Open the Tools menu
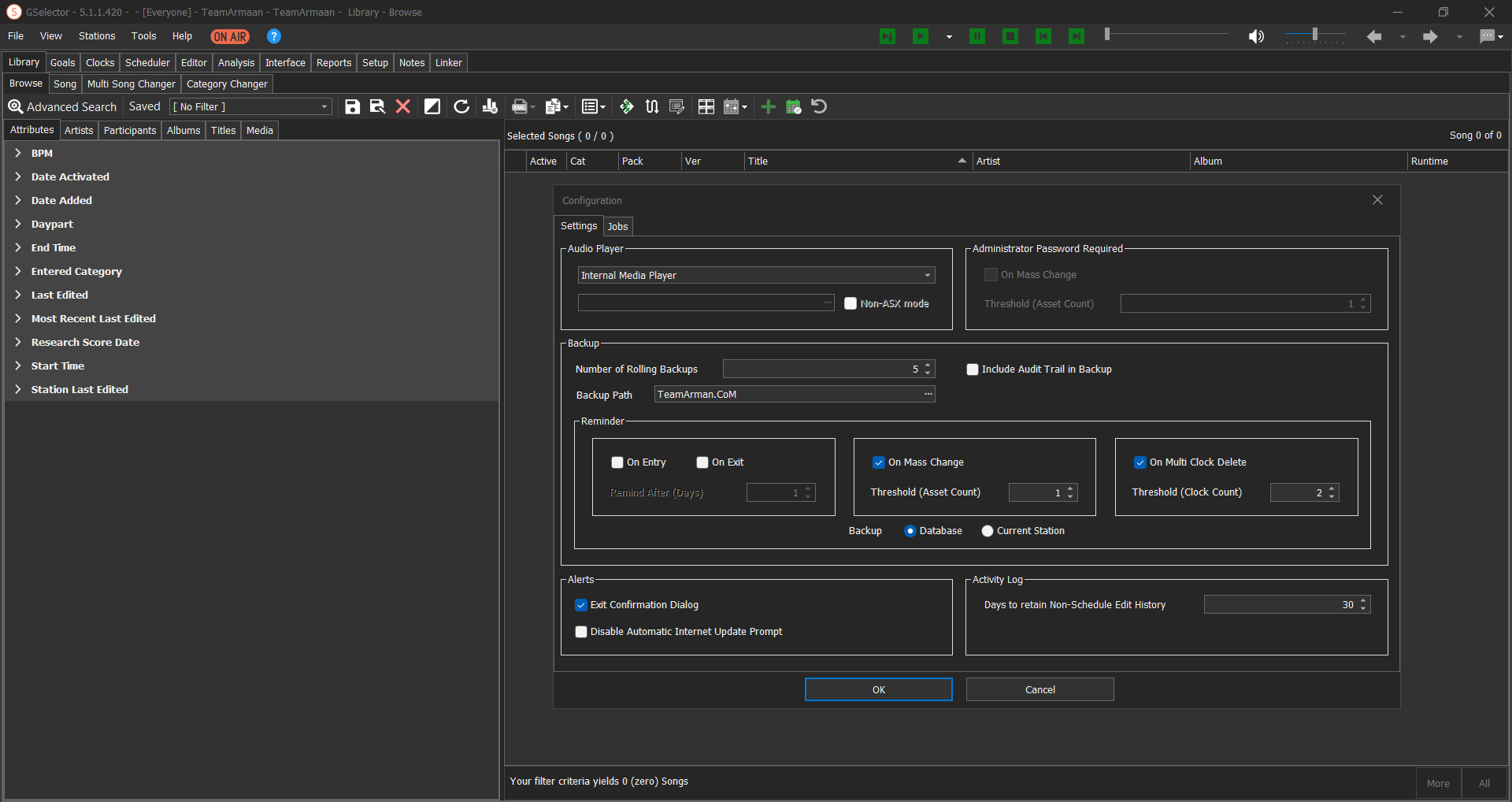The height and width of the screenshot is (802, 1512). 144,36
